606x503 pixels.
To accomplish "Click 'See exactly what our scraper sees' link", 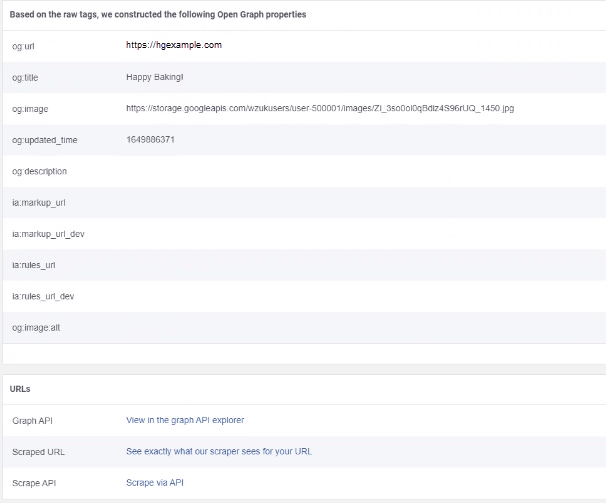I will (219, 451).
